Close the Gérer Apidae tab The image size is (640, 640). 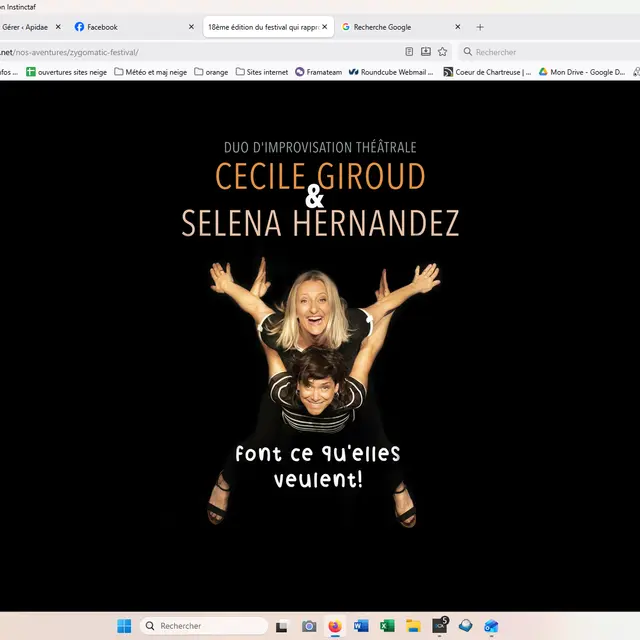tap(58, 27)
